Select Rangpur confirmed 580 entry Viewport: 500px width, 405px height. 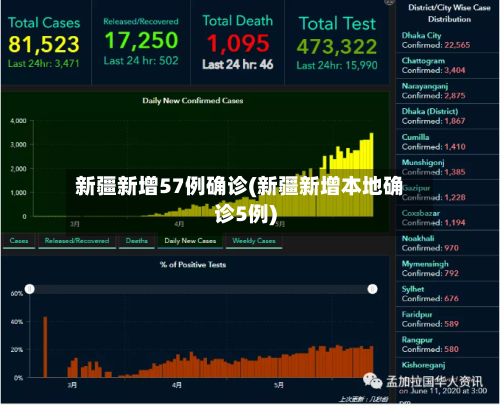click(447, 345)
